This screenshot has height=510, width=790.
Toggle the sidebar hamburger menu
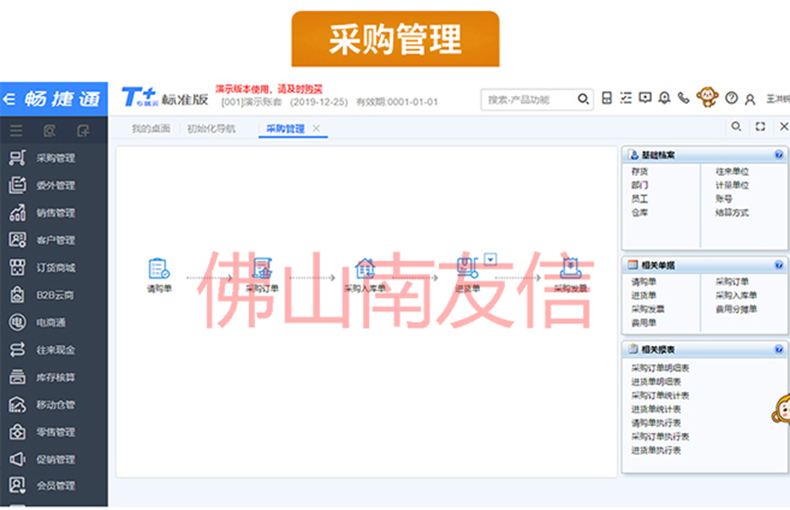(16, 129)
